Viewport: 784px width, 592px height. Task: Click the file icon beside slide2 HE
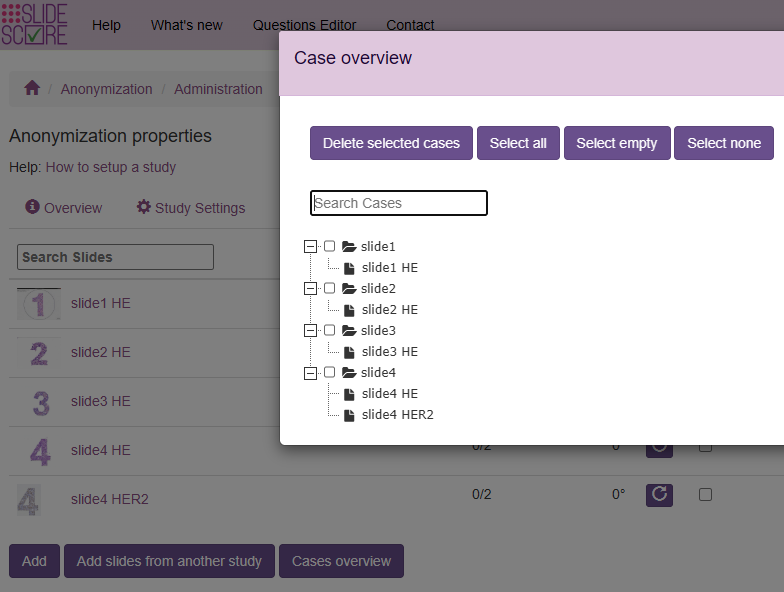349,310
